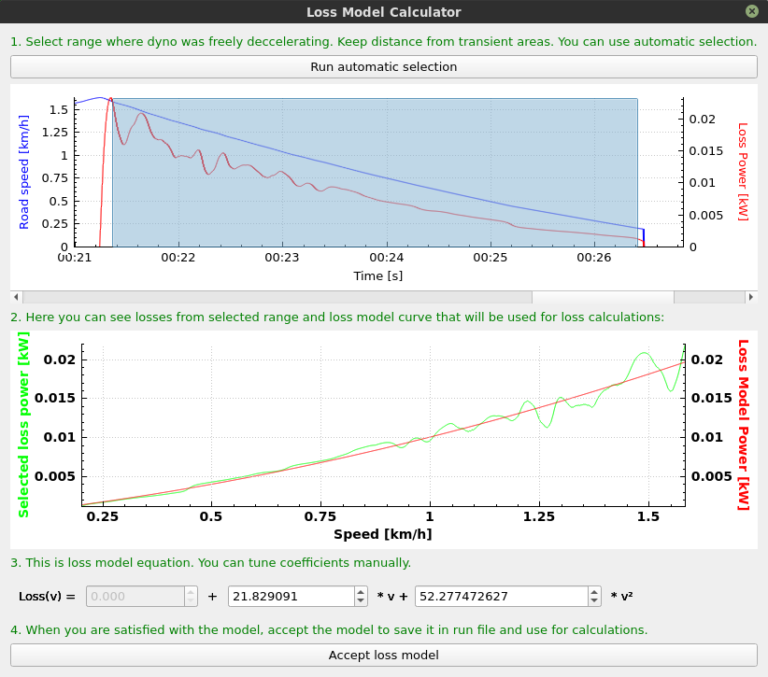Click right edge of the blue selection region
Image resolution: width=768 pixels, height=677 pixels.
tap(638, 170)
